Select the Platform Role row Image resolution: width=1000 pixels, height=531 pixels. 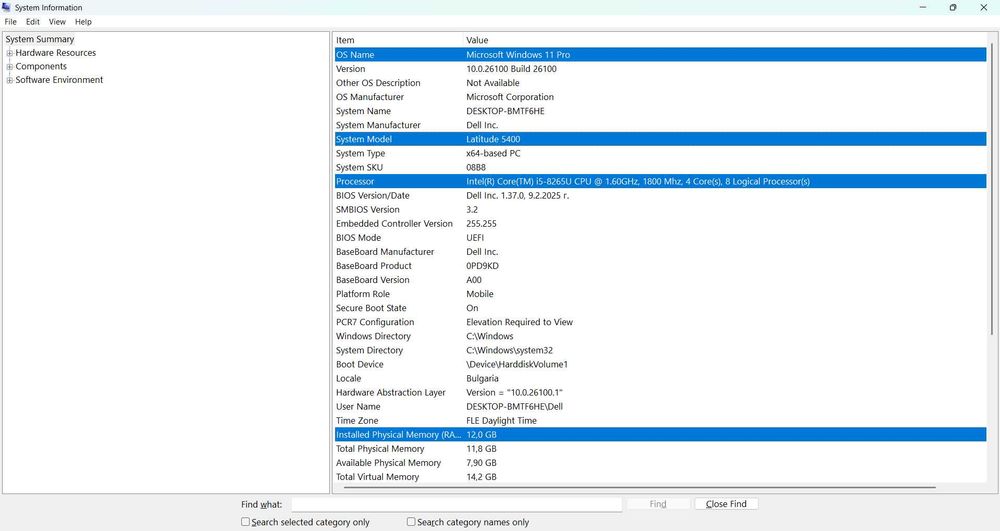[x=661, y=294]
